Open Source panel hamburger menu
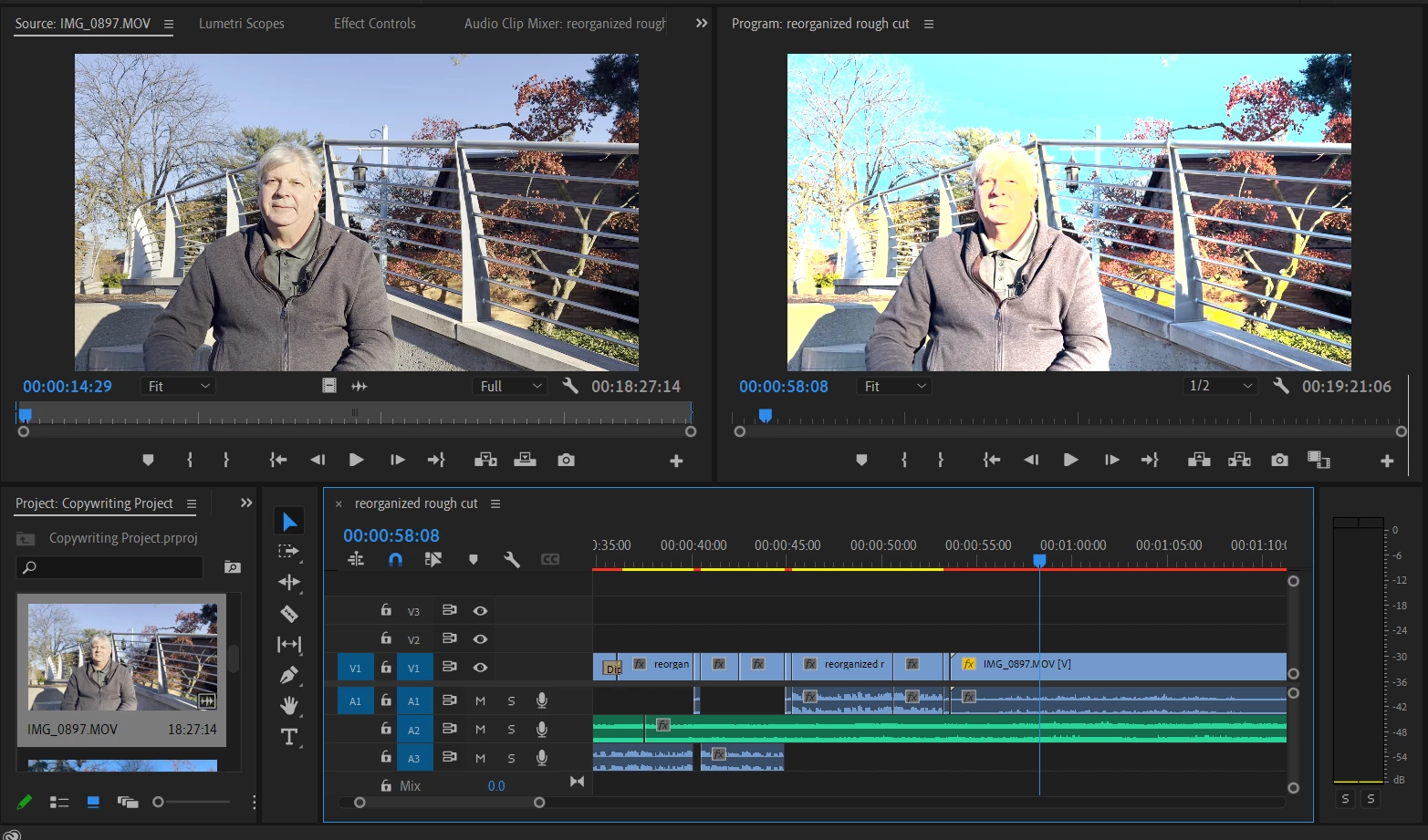 click(169, 25)
